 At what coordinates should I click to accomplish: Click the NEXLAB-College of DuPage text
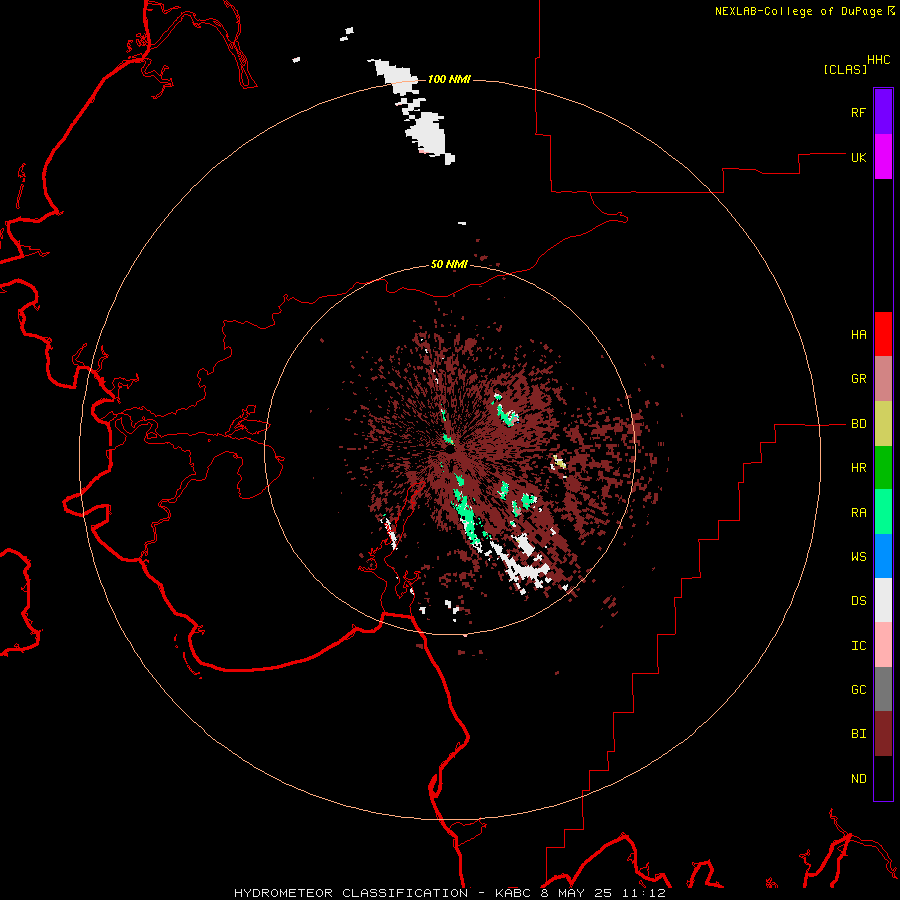point(798,11)
